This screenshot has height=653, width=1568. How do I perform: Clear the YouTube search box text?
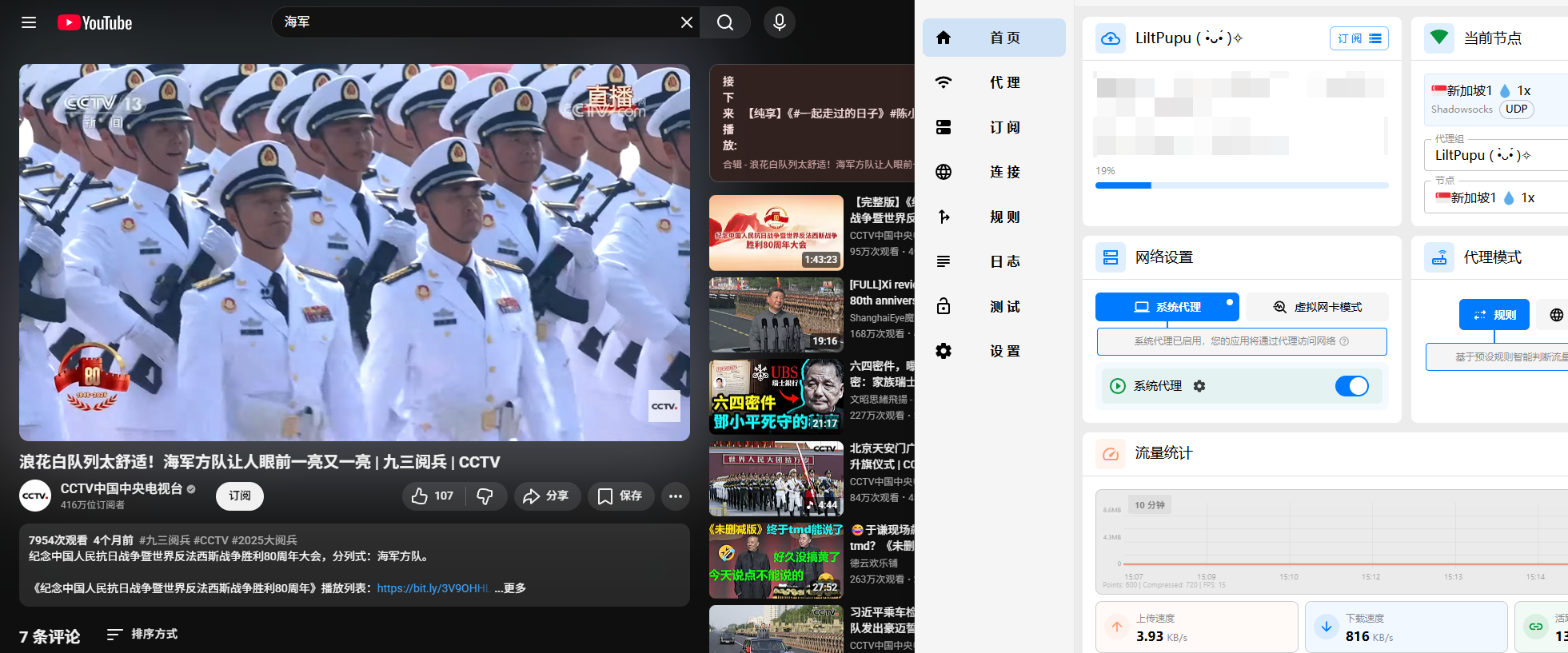(686, 22)
